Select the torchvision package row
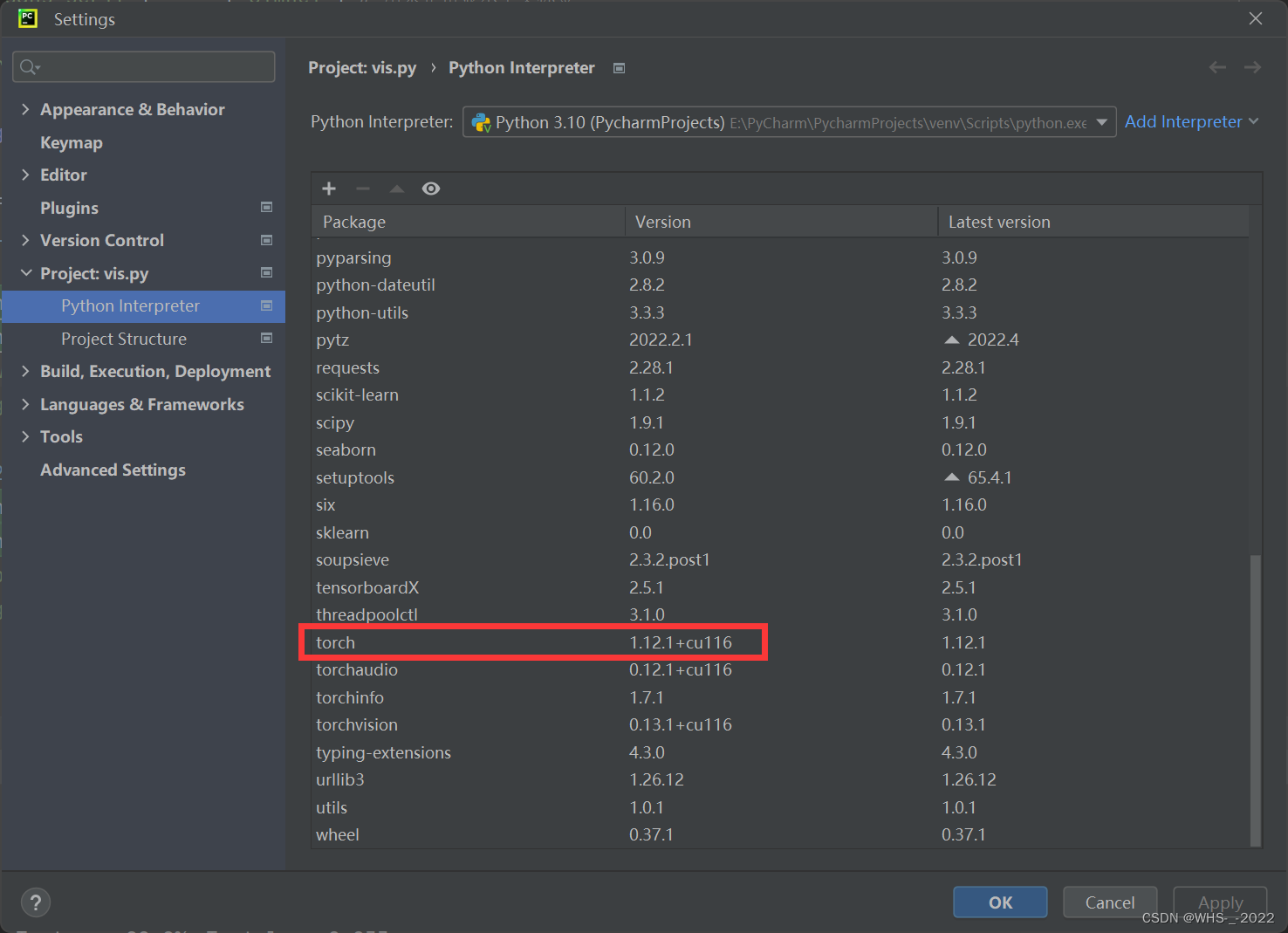Viewport: 1288px width, 933px height. tap(781, 724)
